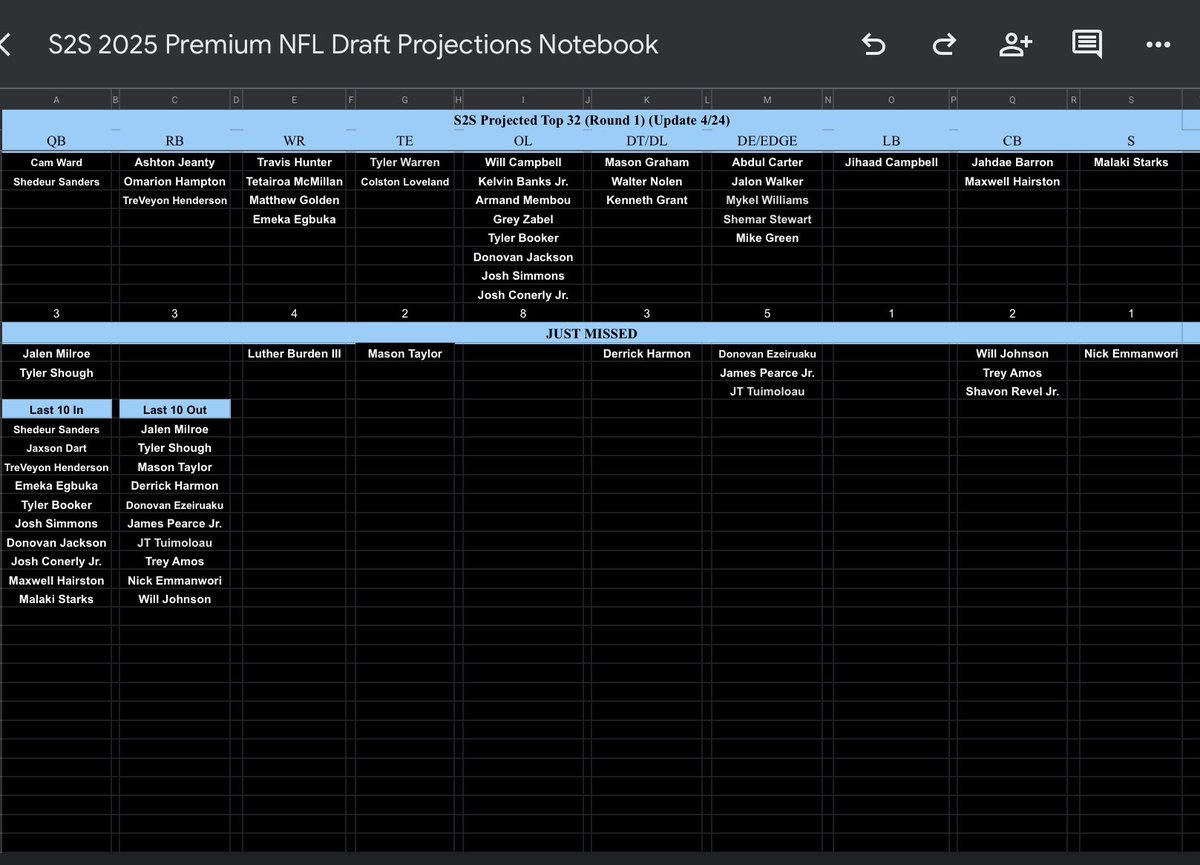Screen dimensions: 1200x865
Task: Select the Luther Burden III cell
Action: point(293,353)
